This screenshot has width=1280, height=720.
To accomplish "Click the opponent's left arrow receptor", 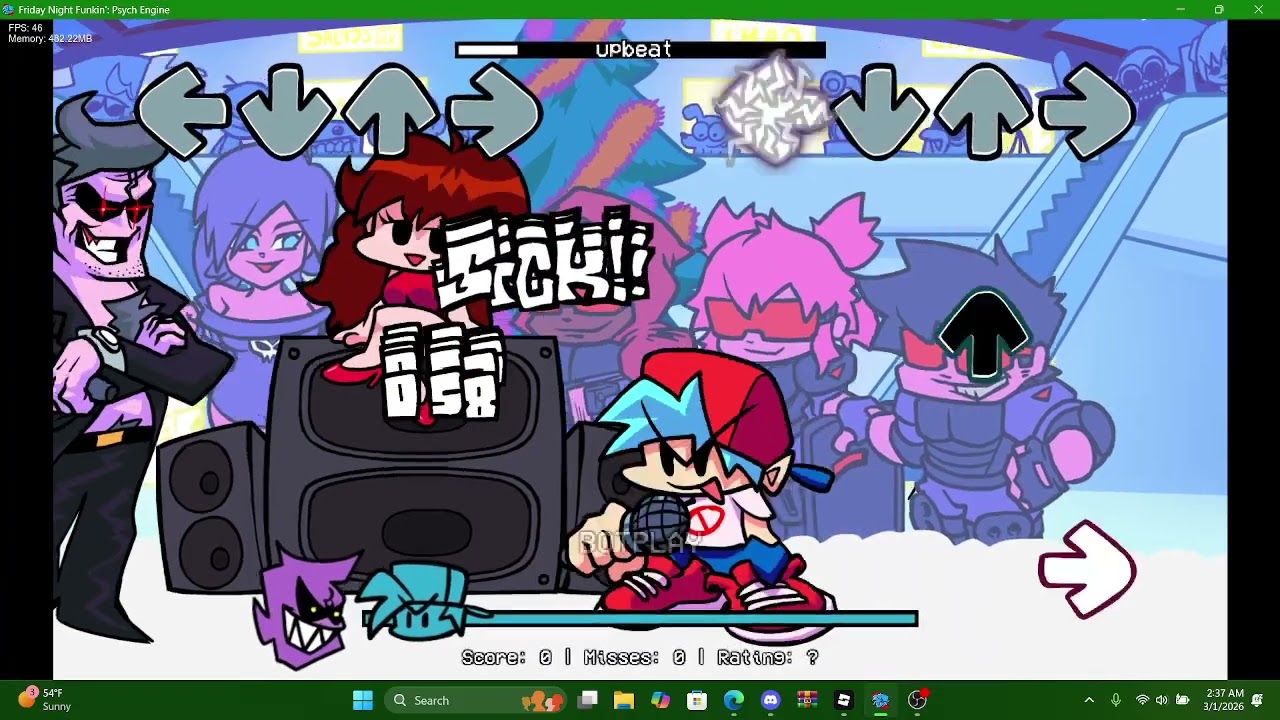I will click(182, 110).
